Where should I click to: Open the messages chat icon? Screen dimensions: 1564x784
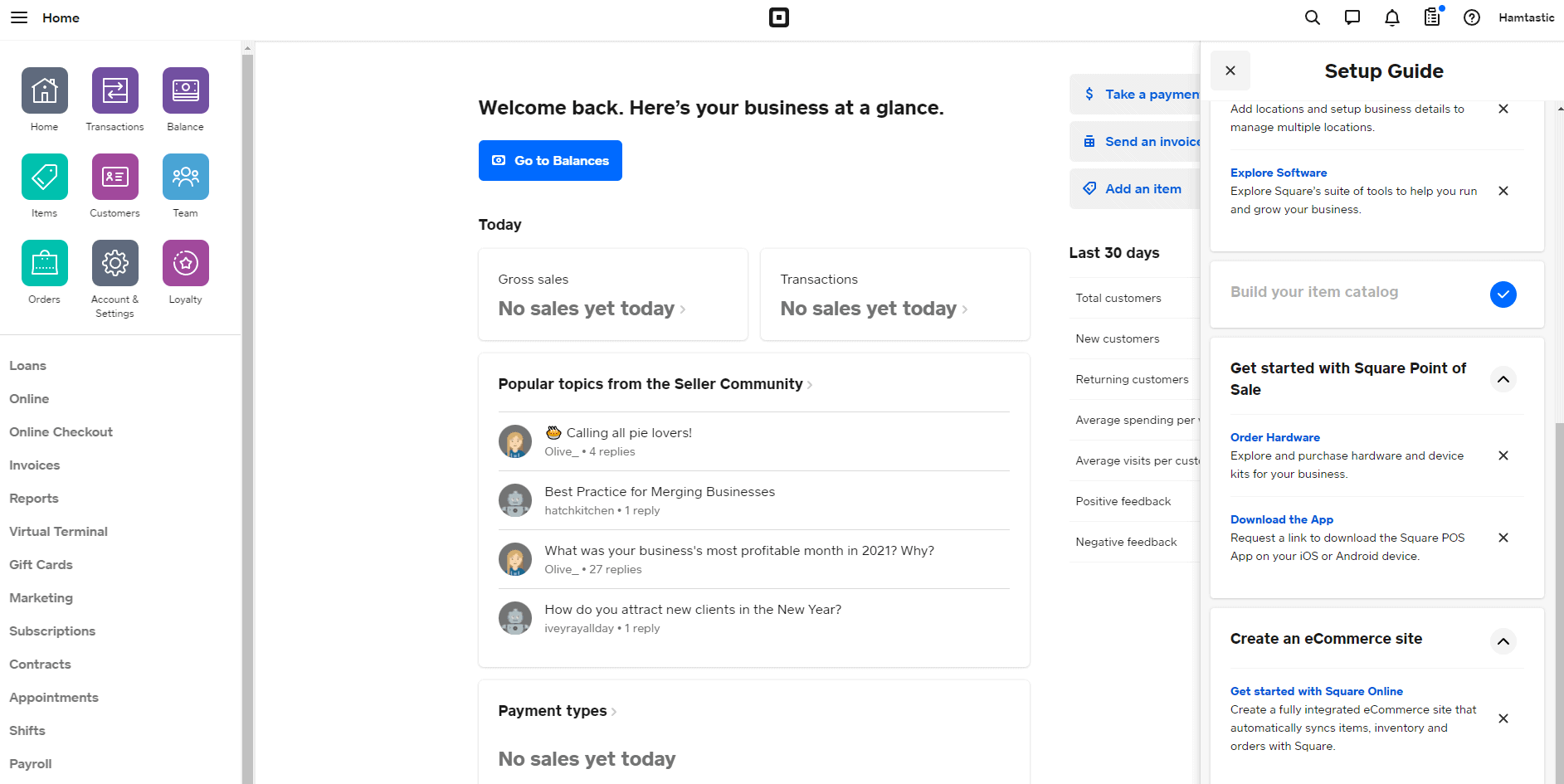point(1352,17)
